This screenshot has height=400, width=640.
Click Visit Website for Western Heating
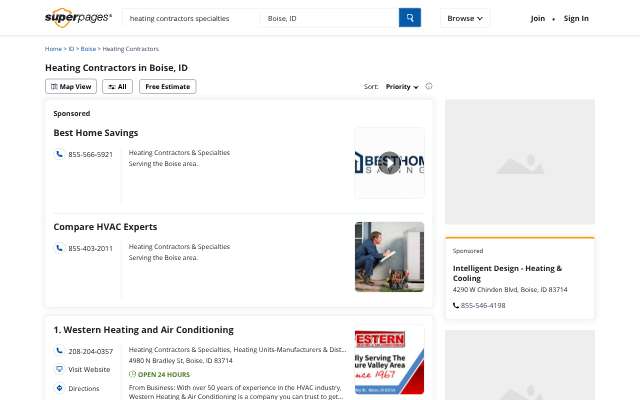click(x=89, y=369)
